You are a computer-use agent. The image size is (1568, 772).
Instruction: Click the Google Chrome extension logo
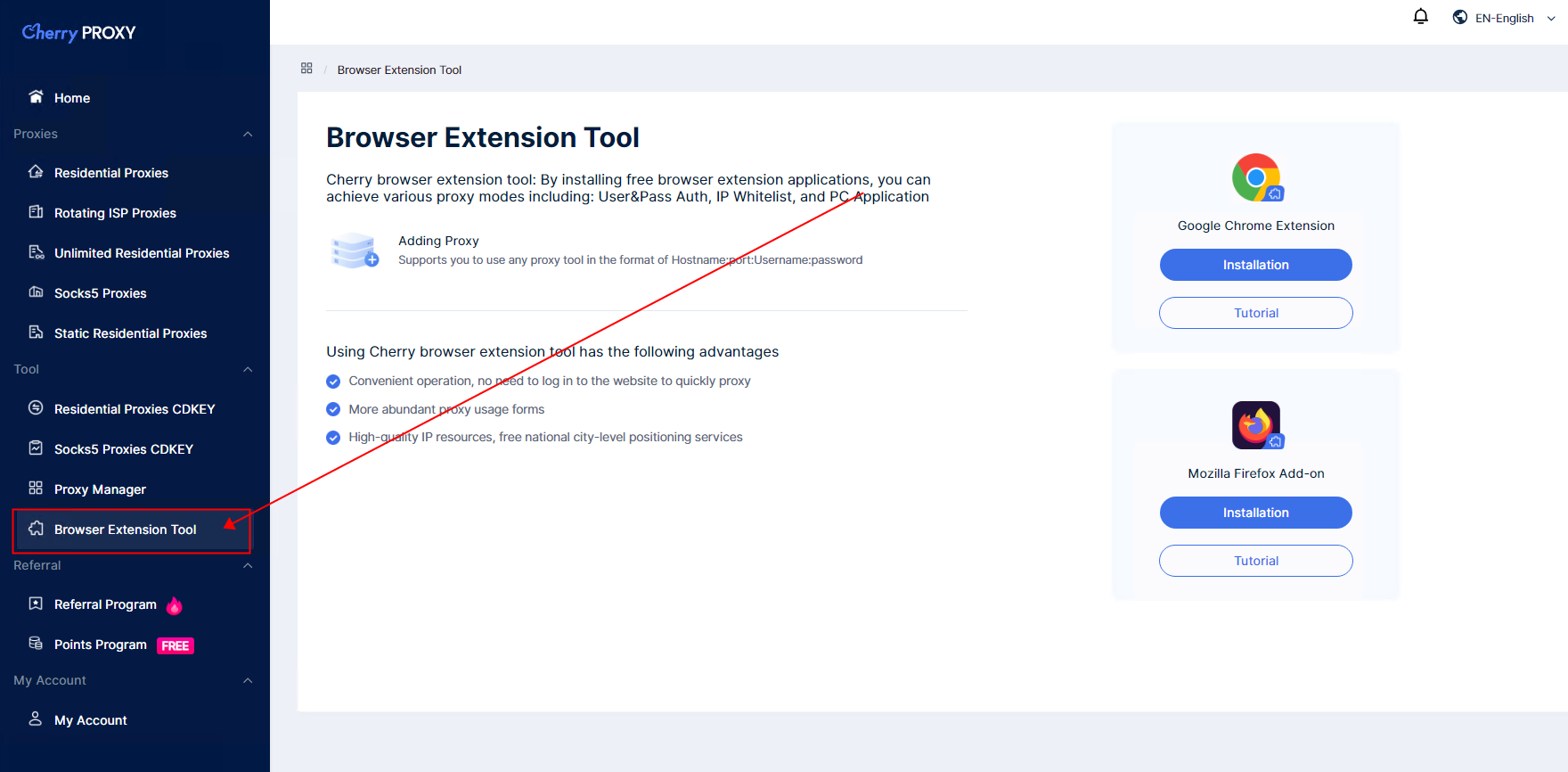[1256, 177]
